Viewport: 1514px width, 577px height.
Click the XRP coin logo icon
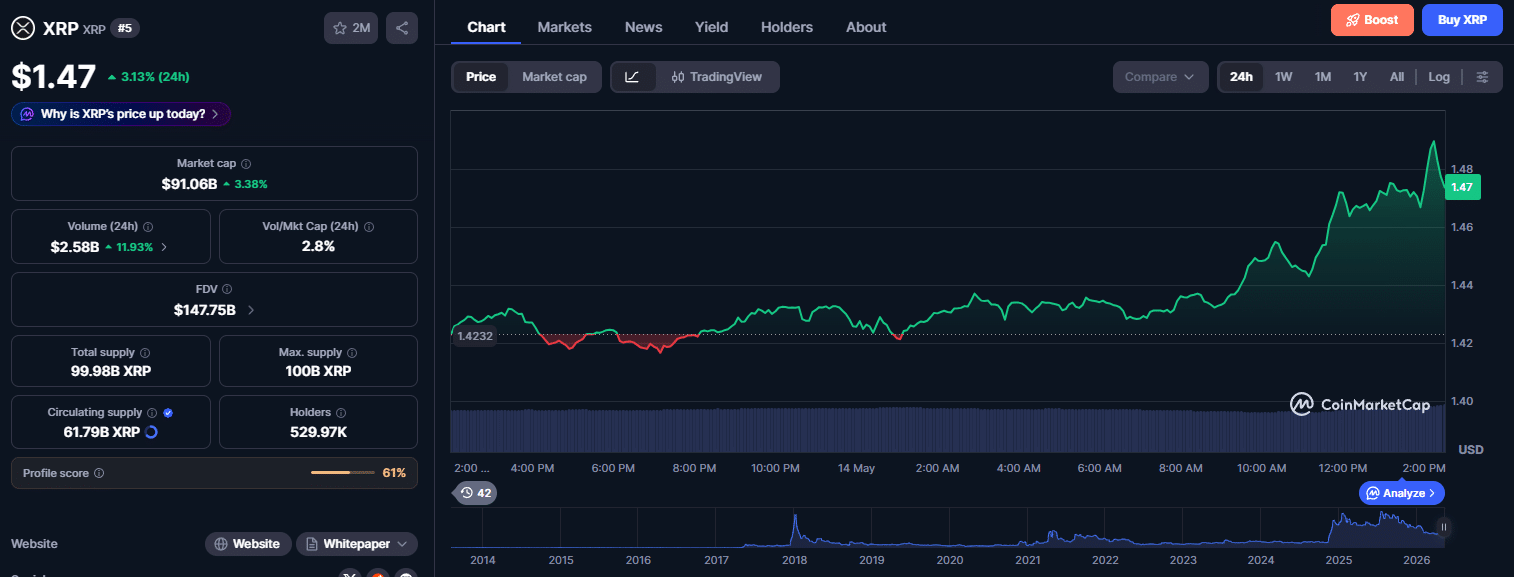point(23,28)
